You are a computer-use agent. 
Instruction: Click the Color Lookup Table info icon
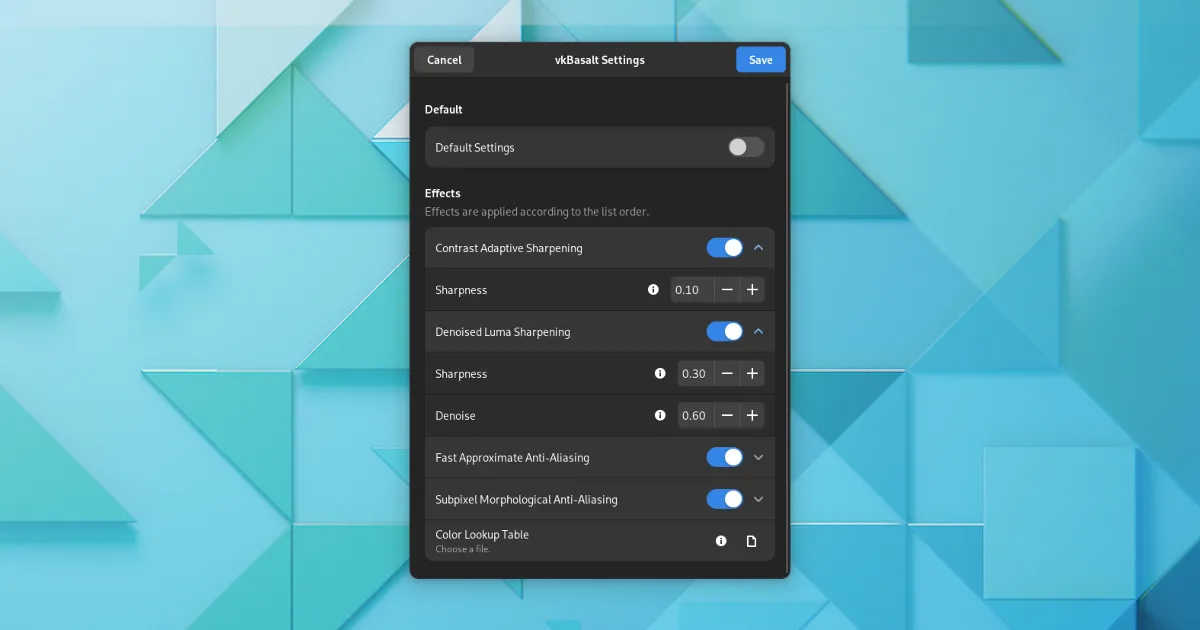(721, 541)
